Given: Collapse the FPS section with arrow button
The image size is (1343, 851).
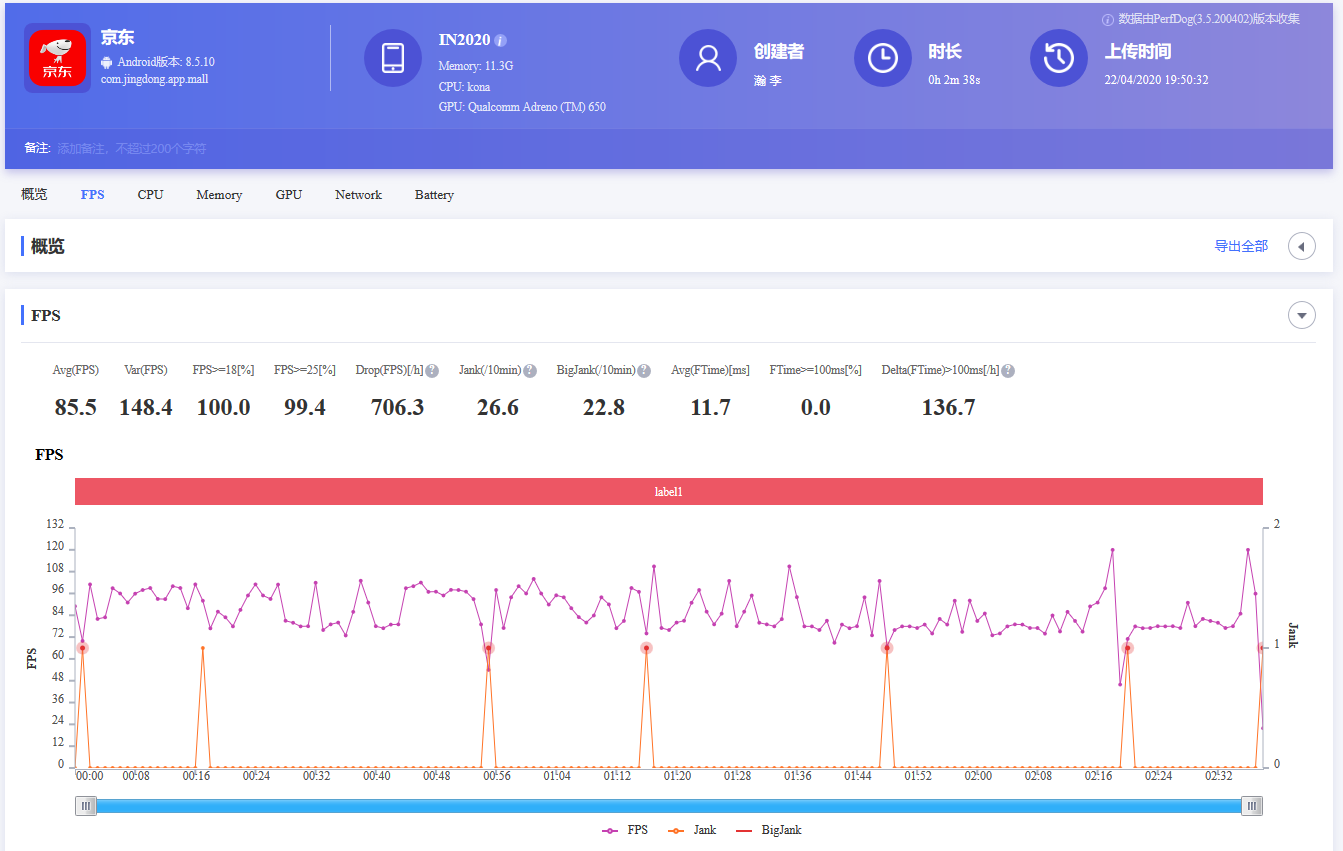Looking at the screenshot, I should click(1301, 316).
